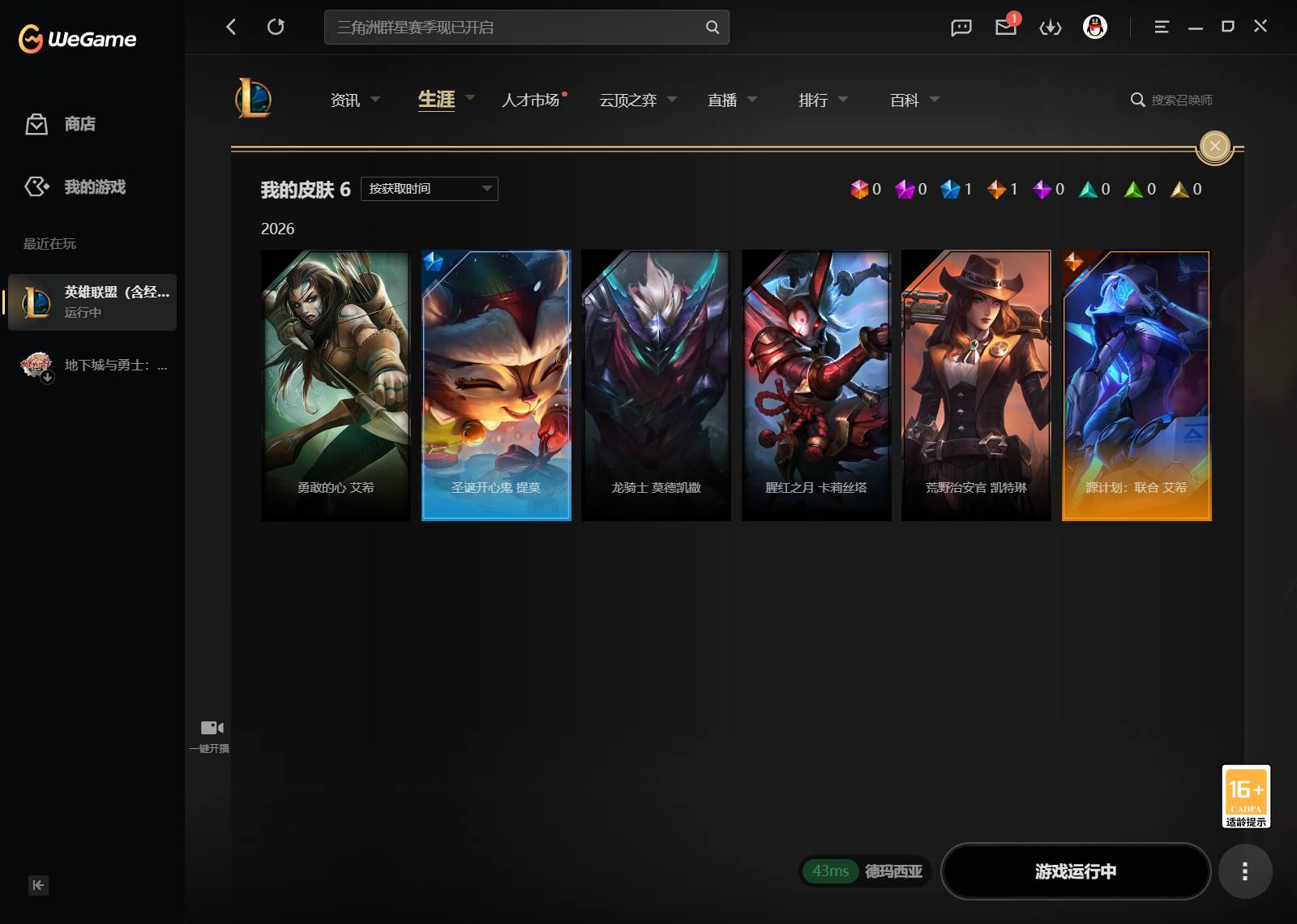Open the 16+ CADPA age rating notice
This screenshot has width=1297, height=924.
(1246, 796)
